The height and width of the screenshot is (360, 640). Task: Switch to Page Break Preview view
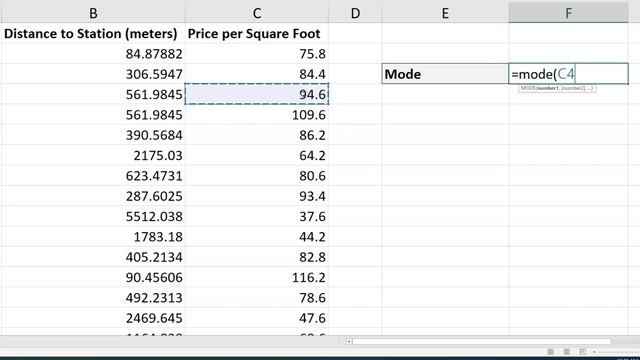point(582,351)
